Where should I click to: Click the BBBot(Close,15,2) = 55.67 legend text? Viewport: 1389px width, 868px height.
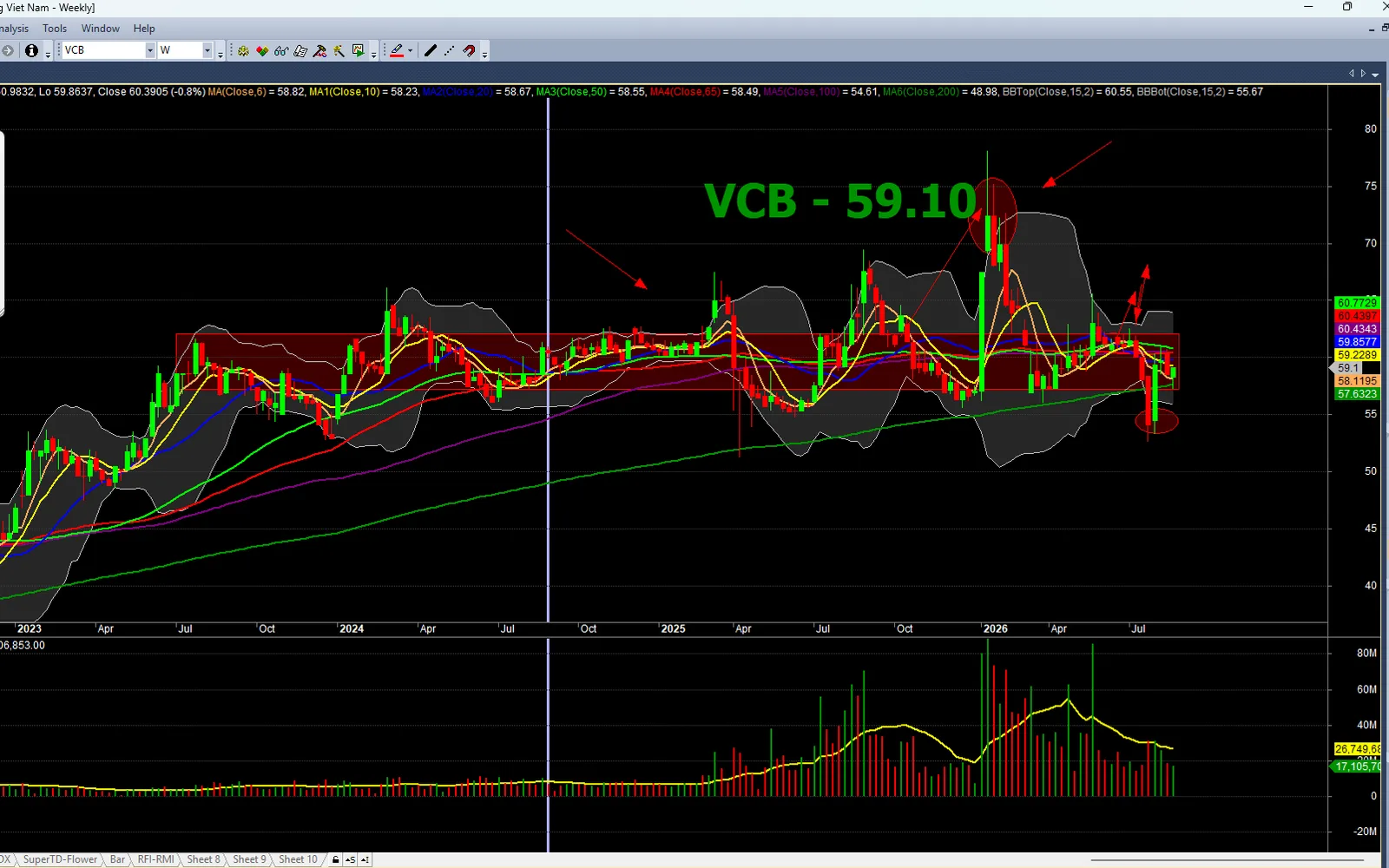tap(1200, 92)
